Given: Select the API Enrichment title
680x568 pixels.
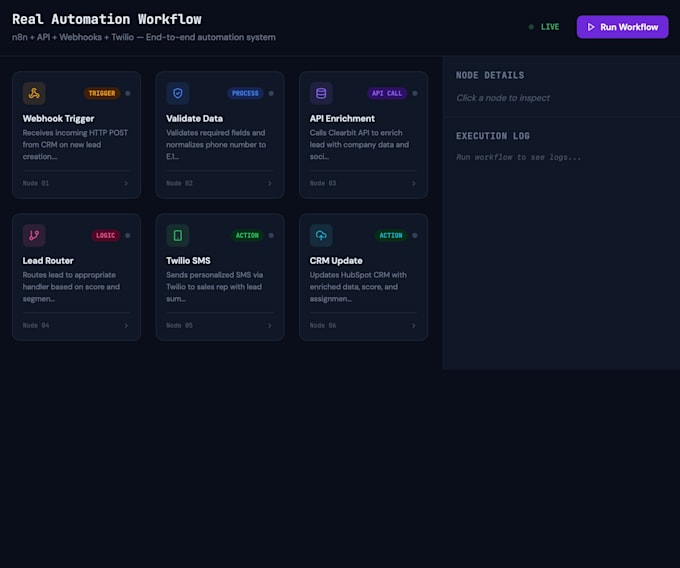Looking at the screenshot, I should point(342,118).
